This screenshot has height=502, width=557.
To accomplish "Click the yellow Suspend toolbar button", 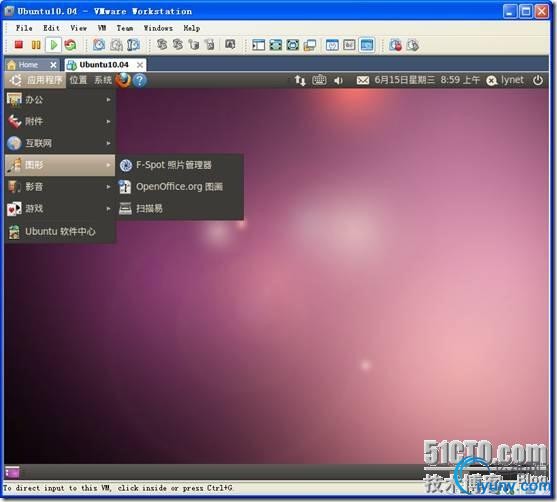I will 36,45.
